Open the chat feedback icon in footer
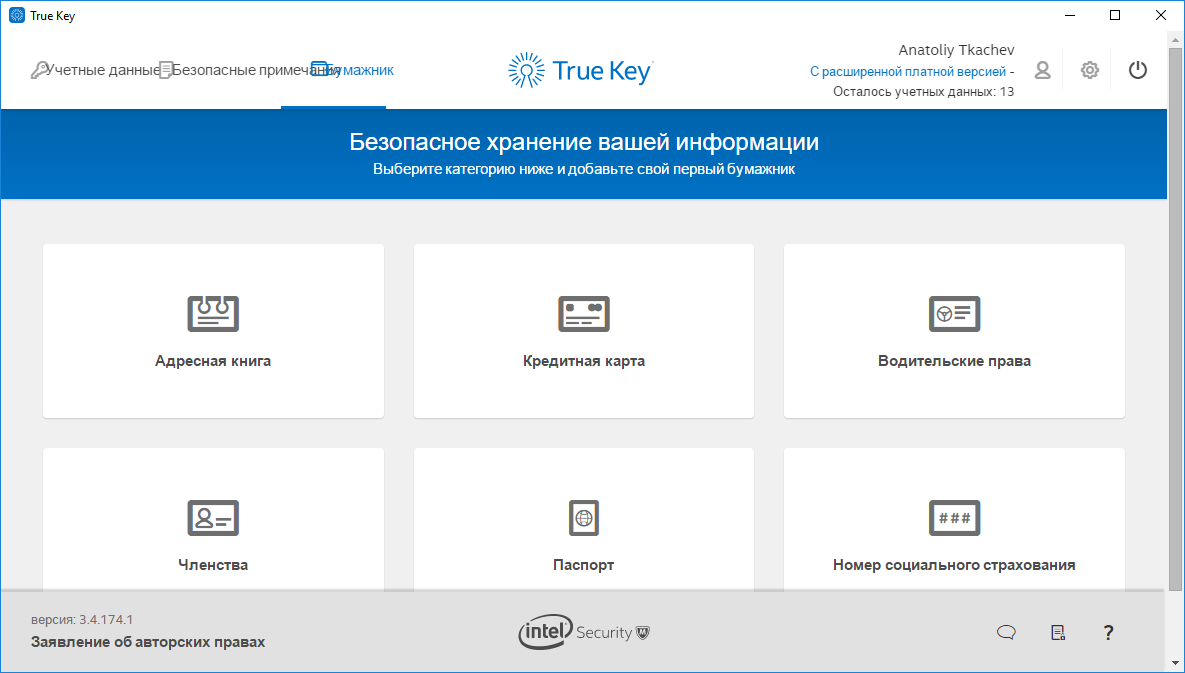This screenshot has height=673, width=1185. pos(1005,632)
